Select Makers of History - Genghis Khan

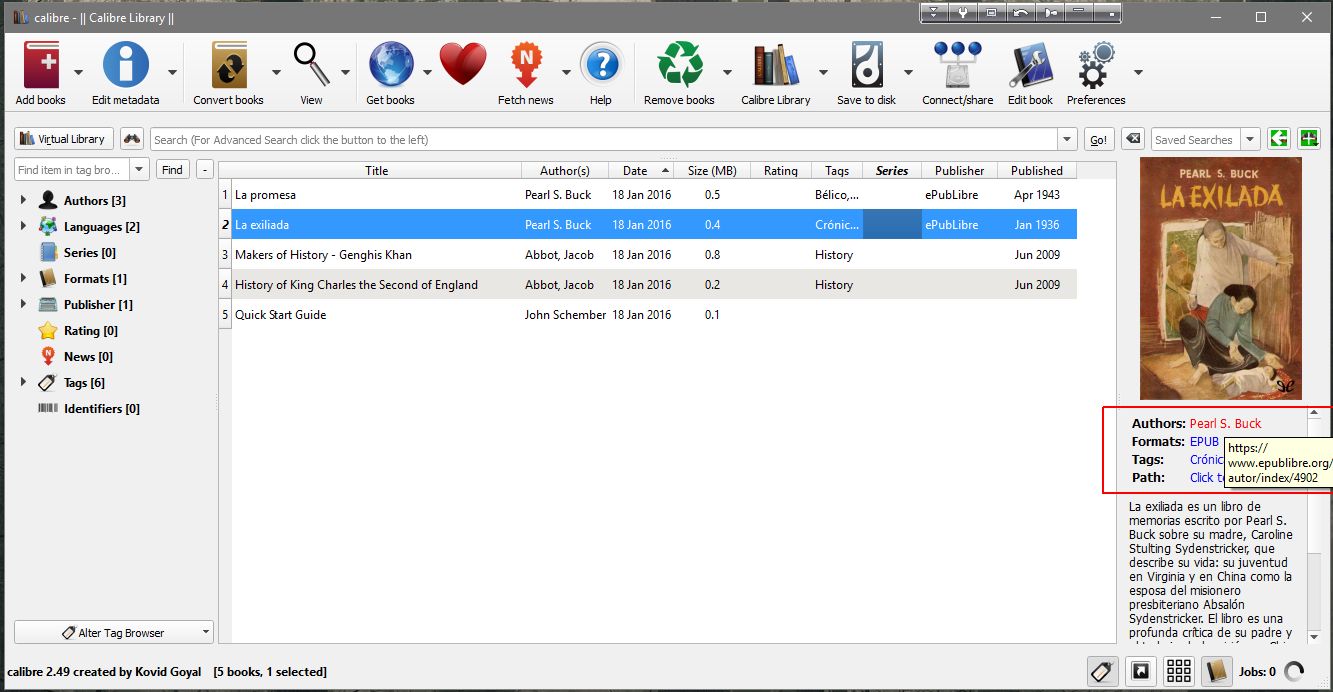click(x=647, y=255)
